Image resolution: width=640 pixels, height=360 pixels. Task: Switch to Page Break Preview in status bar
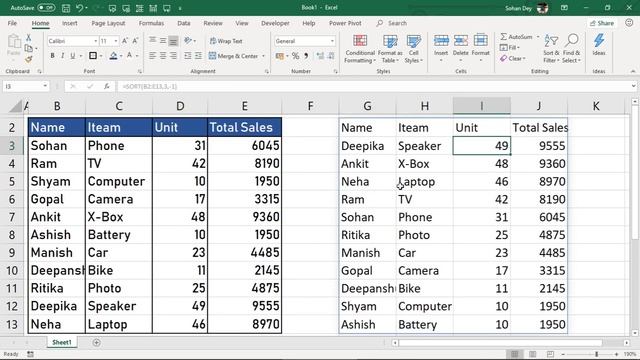(550, 354)
